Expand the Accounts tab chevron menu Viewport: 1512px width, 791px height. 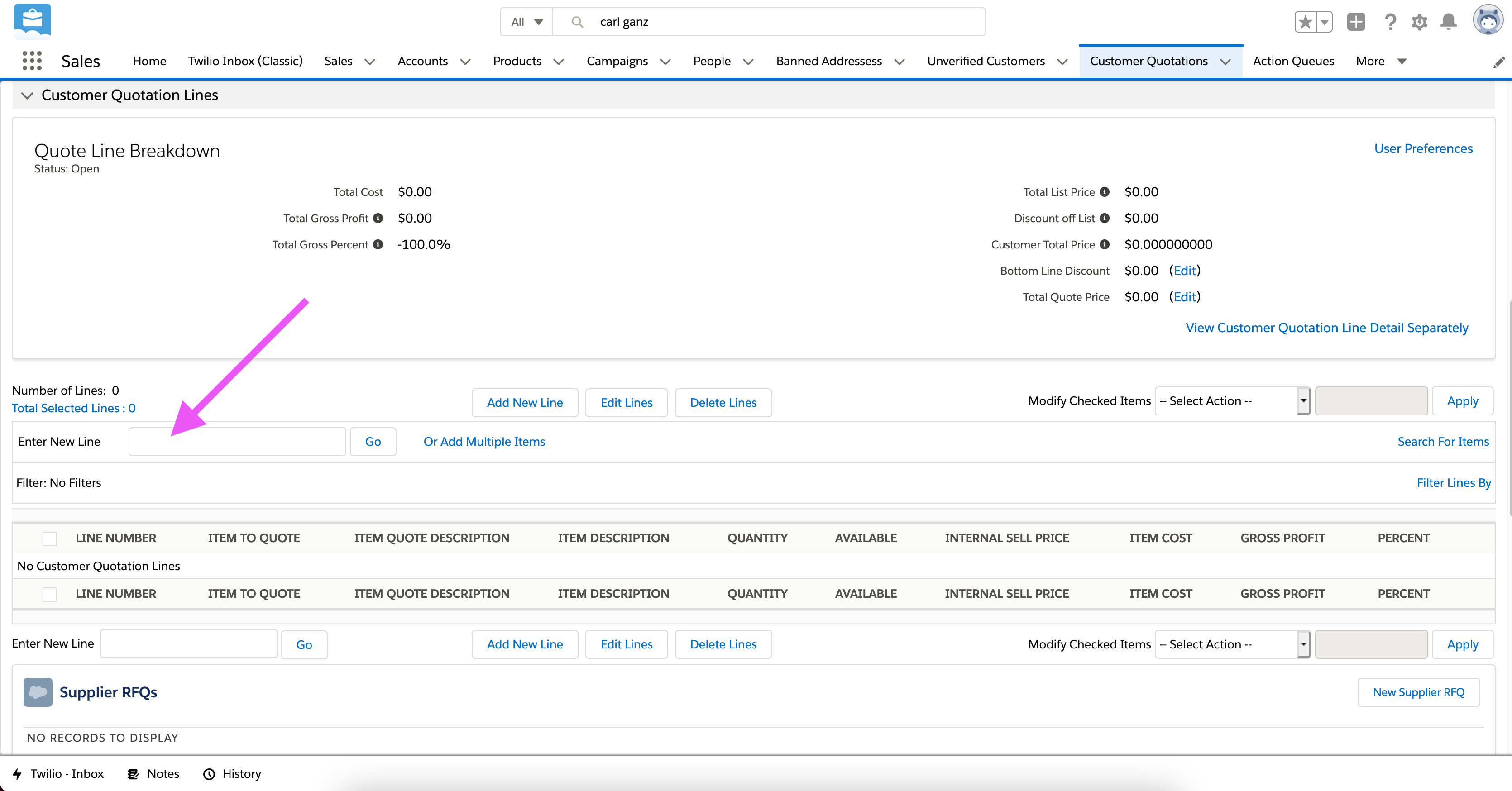(465, 62)
